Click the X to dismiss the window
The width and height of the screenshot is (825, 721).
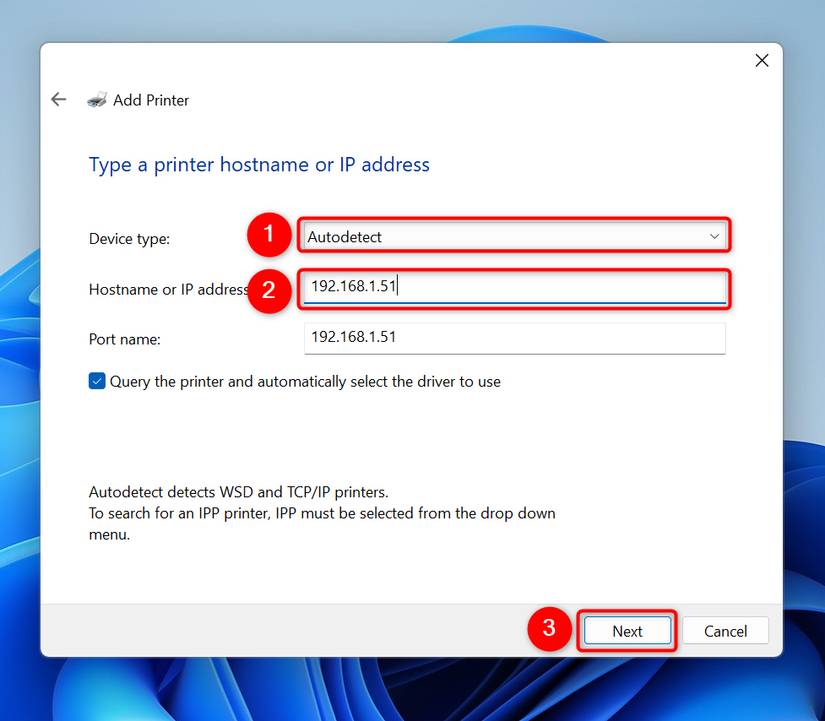click(x=762, y=60)
